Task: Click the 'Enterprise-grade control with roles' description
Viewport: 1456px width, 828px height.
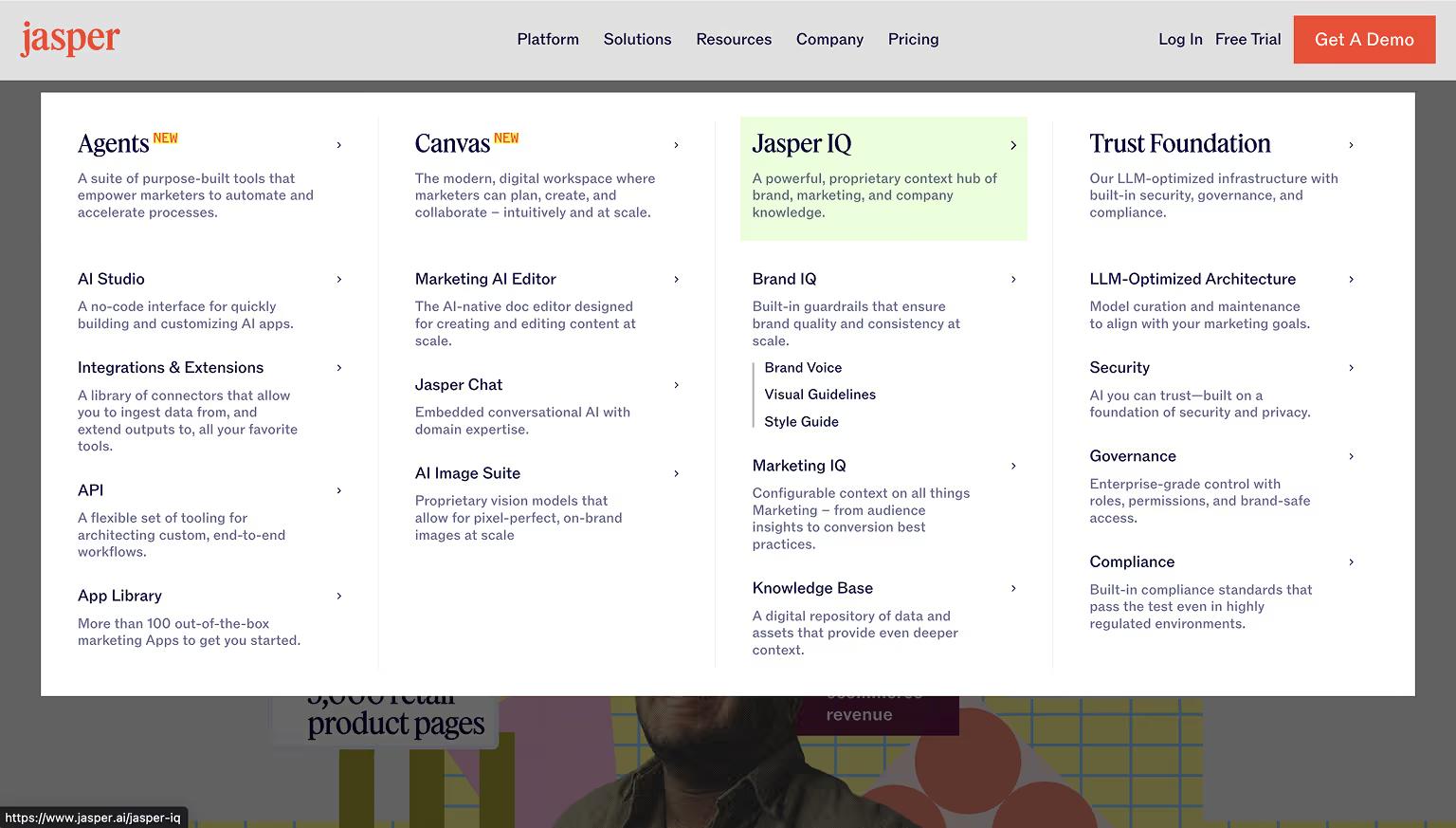Action: click(1200, 501)
